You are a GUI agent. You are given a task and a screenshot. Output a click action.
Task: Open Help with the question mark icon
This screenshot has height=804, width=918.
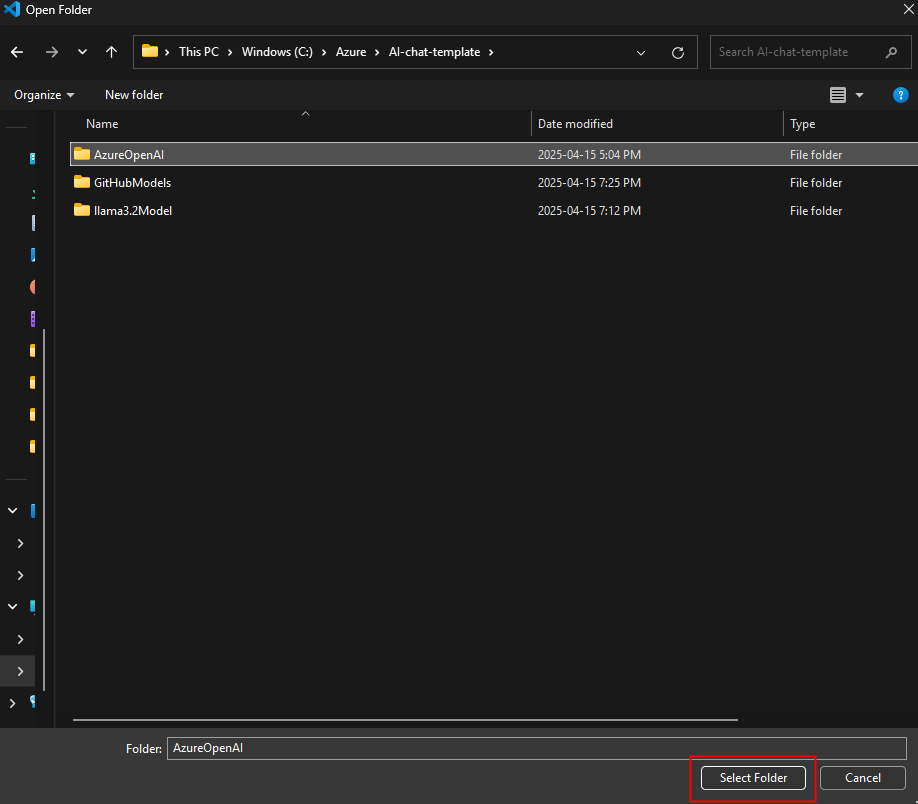900,95
